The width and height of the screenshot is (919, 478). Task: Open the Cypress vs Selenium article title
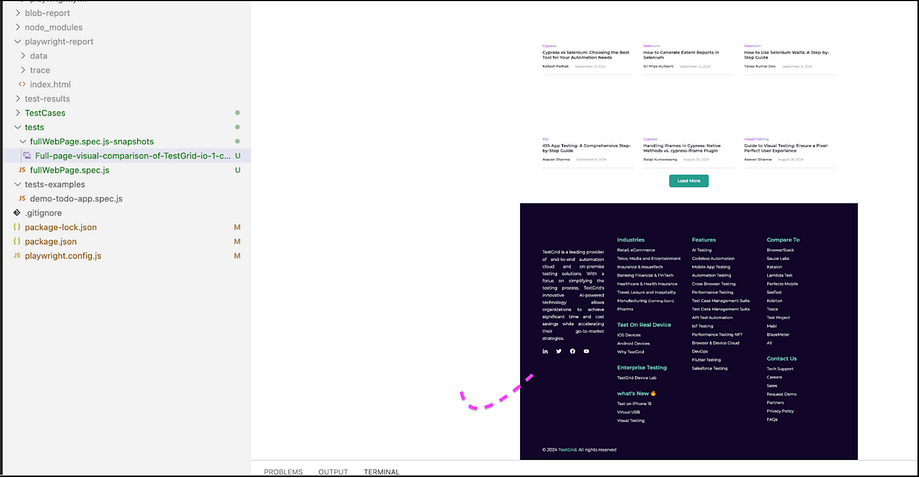586,55
